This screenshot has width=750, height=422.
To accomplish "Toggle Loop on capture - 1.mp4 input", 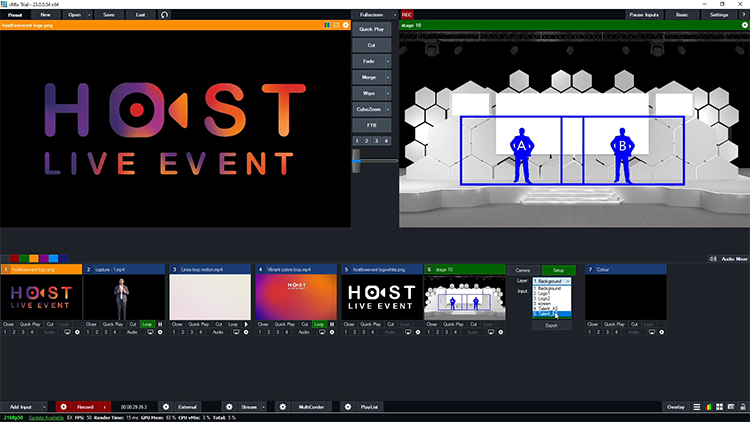I will coord(146,324).
